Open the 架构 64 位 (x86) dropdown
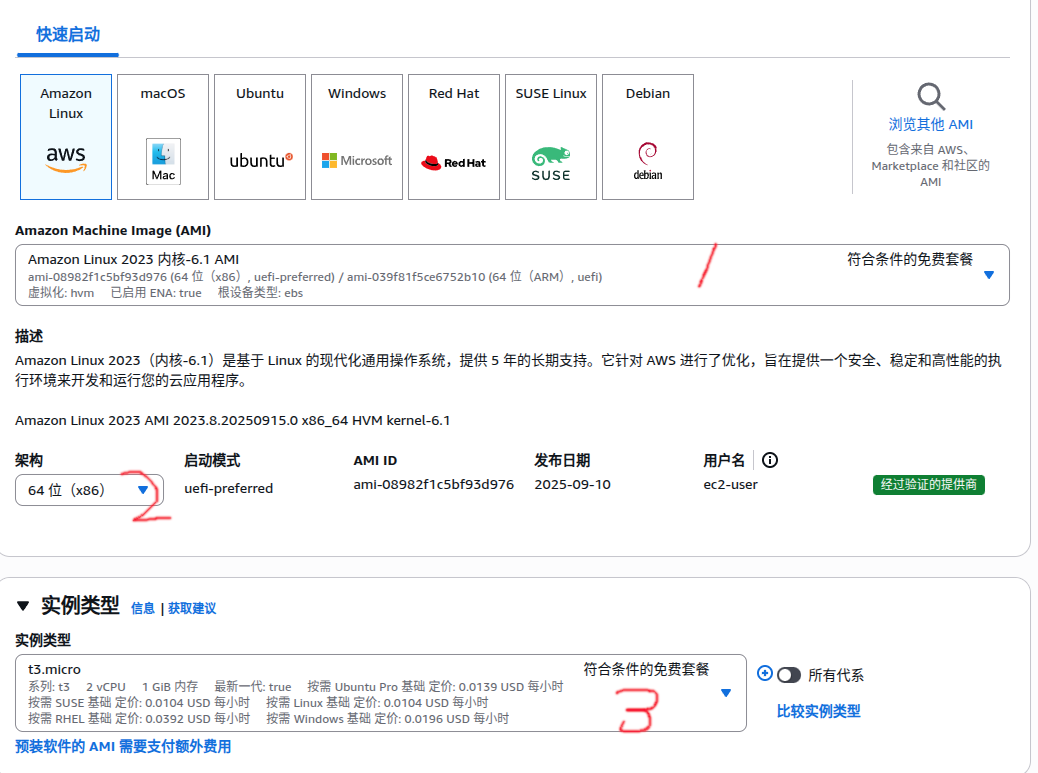 [x=89, y=490]
